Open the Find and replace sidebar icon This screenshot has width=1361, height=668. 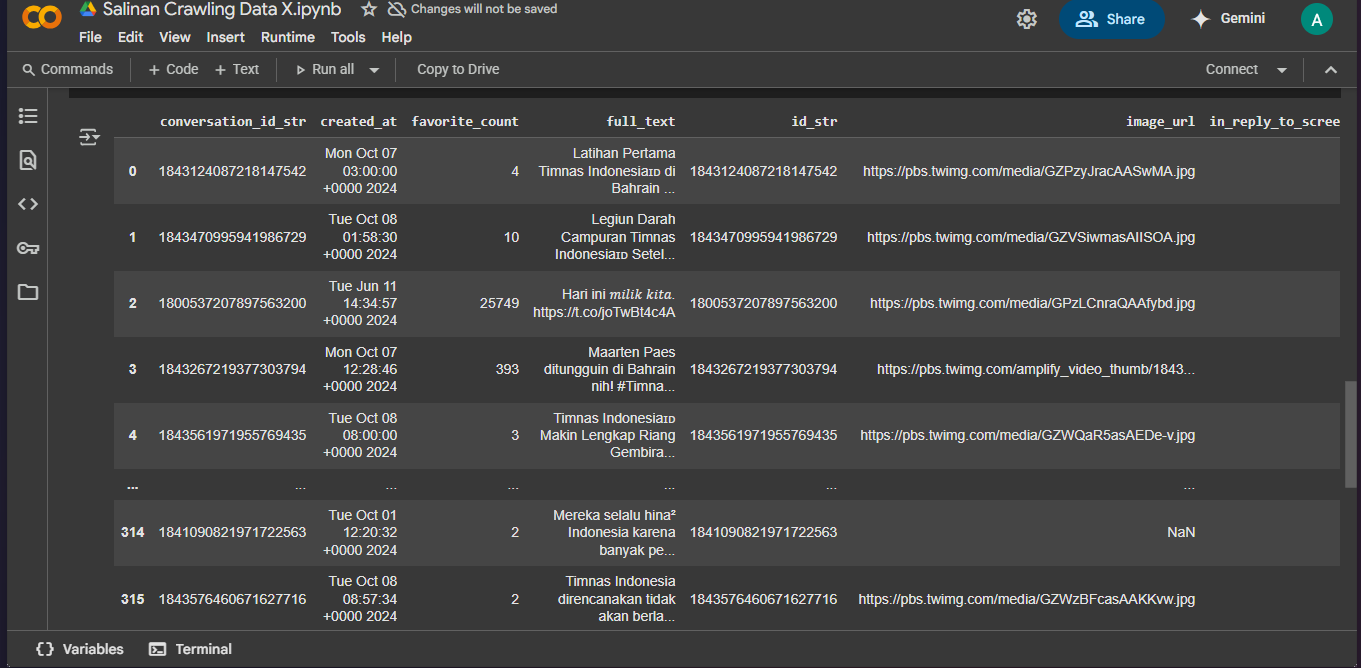28,160
